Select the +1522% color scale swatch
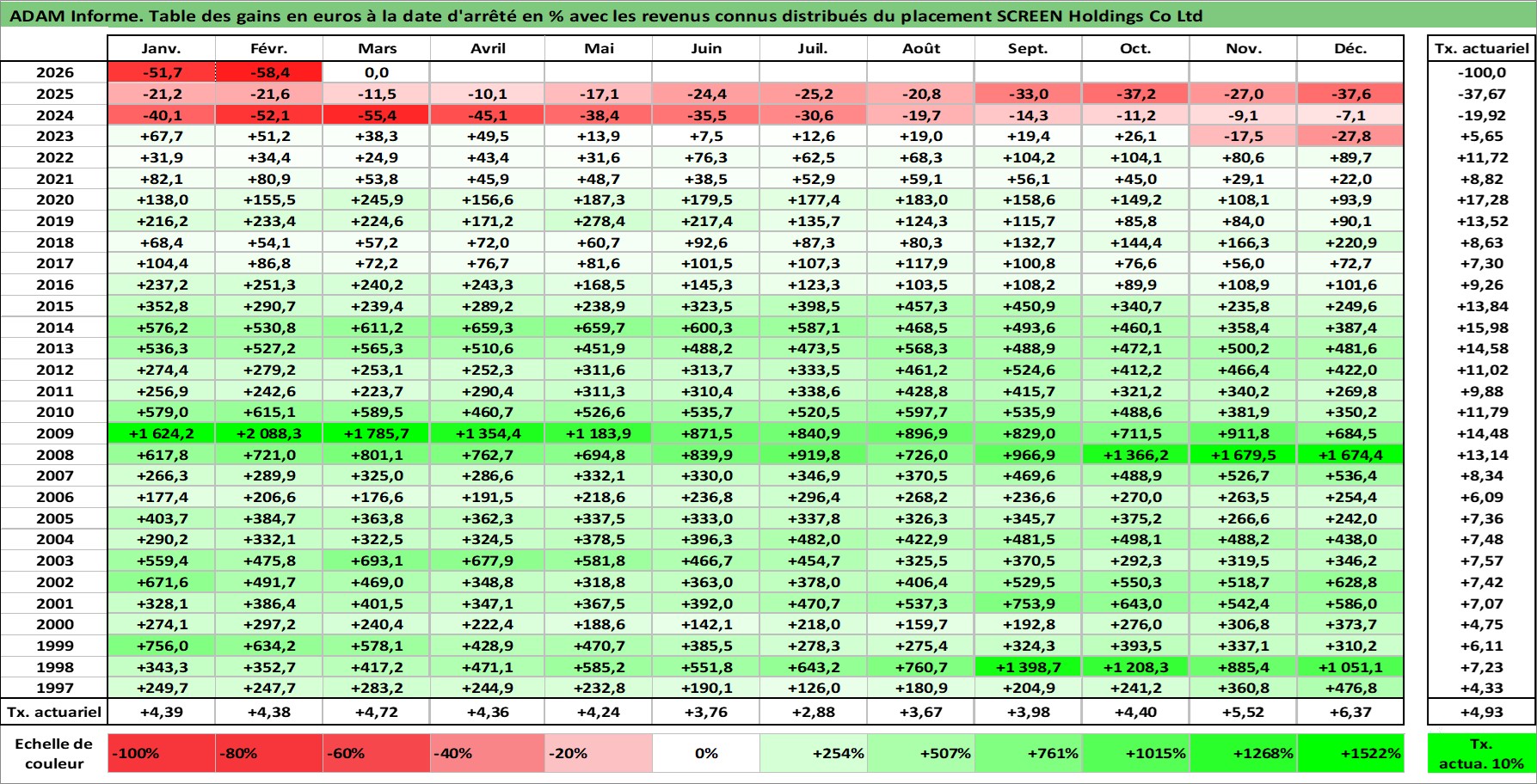 1350,753
